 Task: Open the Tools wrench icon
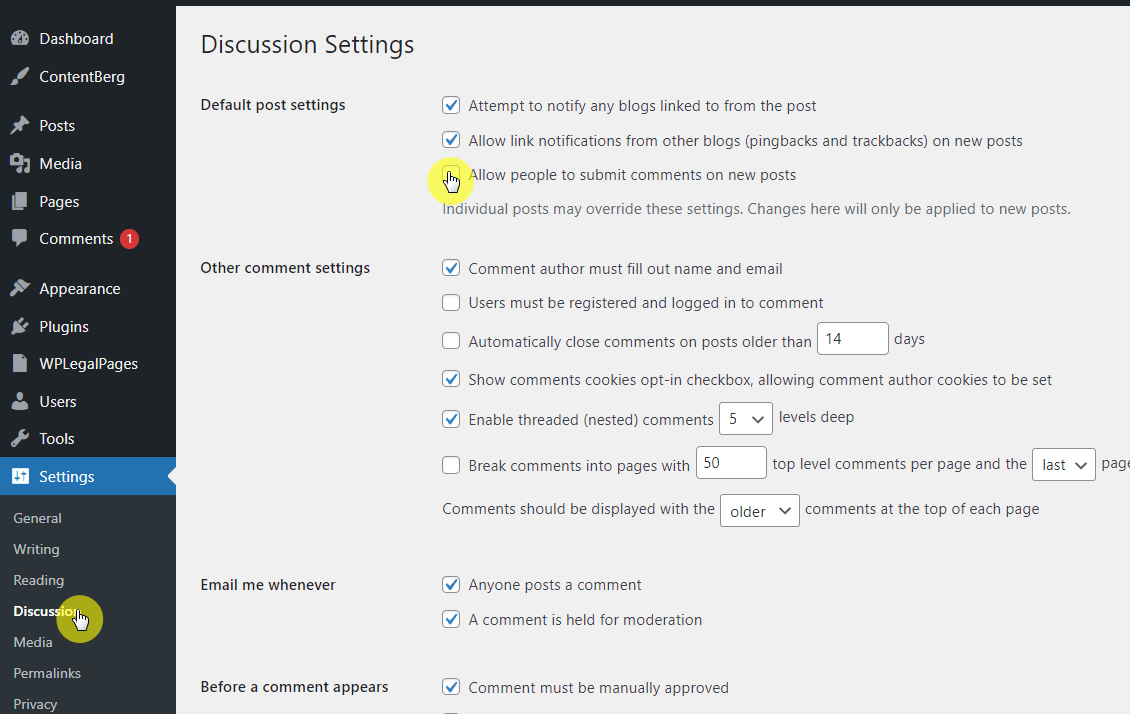22,438
